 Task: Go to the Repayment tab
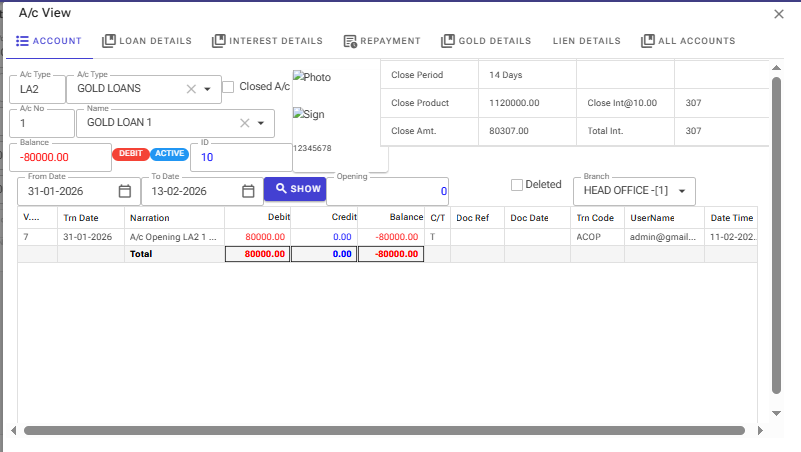381,41
